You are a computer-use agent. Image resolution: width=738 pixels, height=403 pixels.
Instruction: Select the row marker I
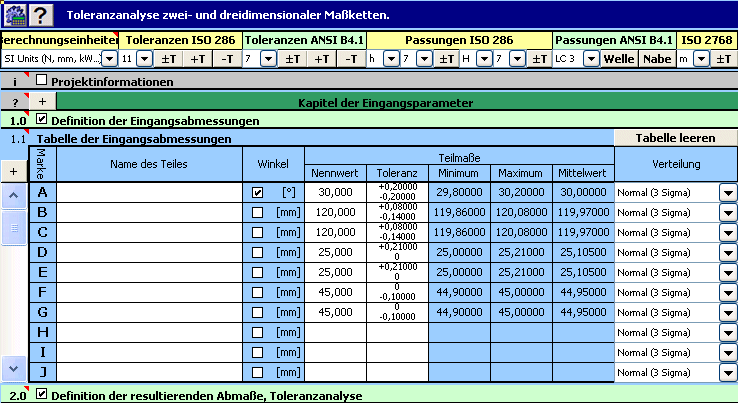click(42, 352)
